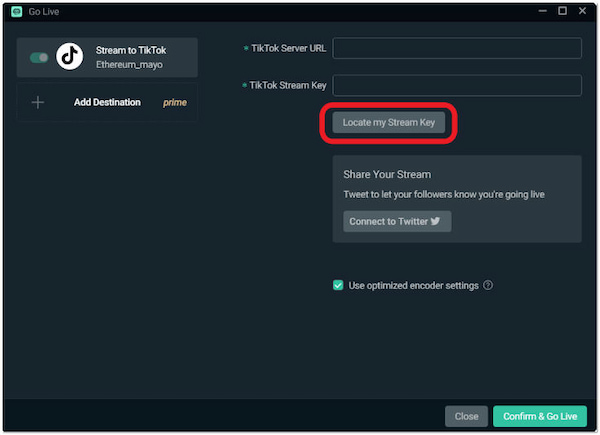The height and width of the screenshot is (435, 600).
Task: Click the Add Destination label
Action: [107, 102]
